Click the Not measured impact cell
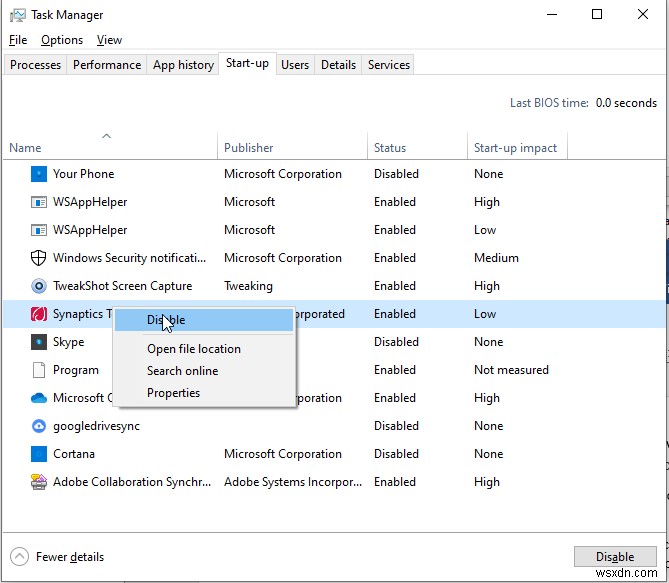Image resolution: width=669 pixels, height=583 pixels. pos(511,370)
